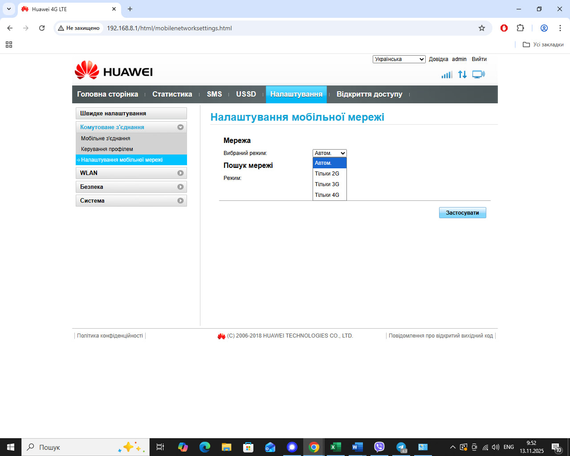The image size is (570, 456).
Task: Select Тільки 3G option
Action: (x=329, y=184)
